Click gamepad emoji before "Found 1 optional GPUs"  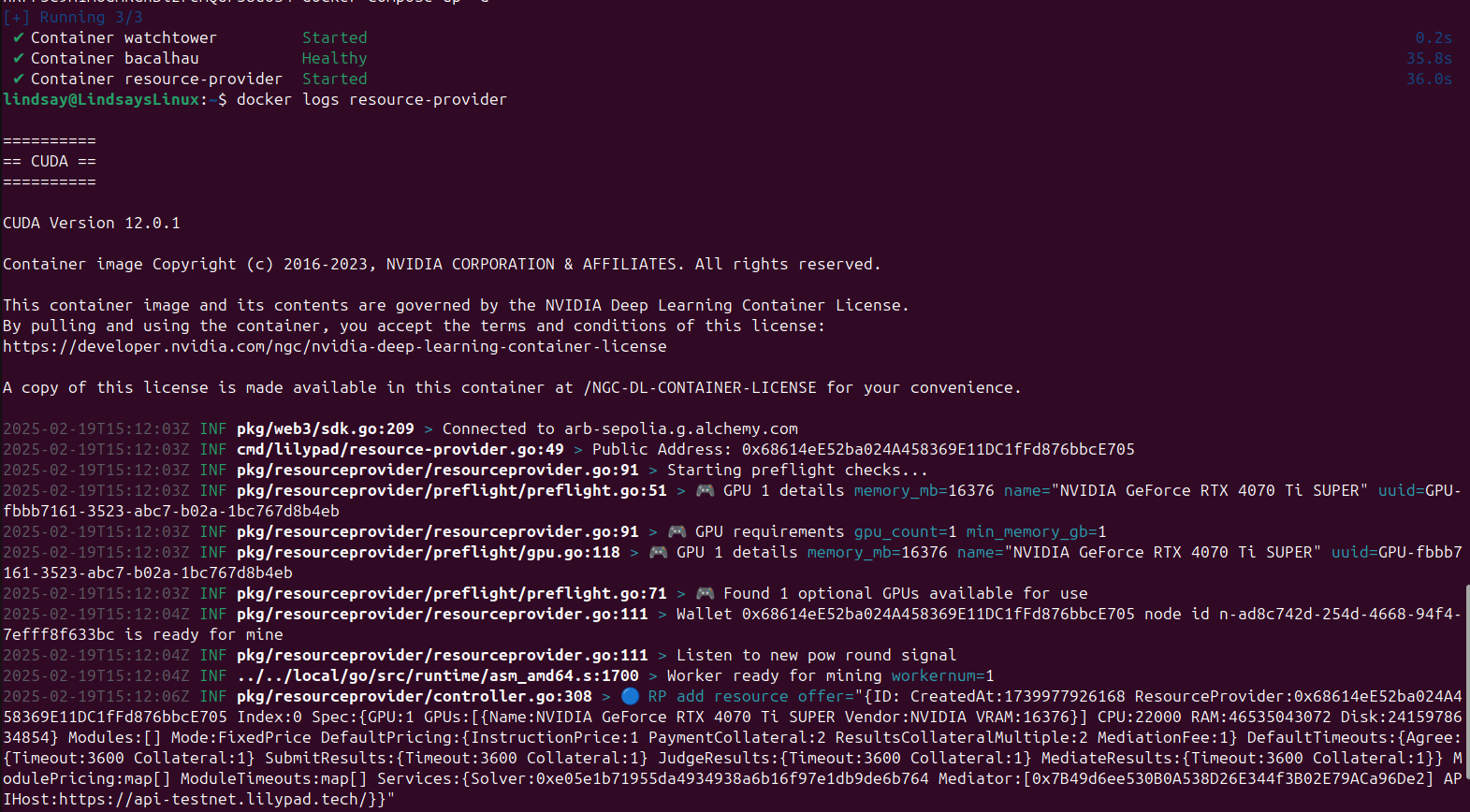pos(705,593)
